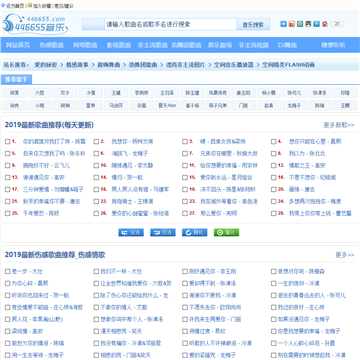Image resolution: width=360 pixels, height=360 pixels.
Task: Tick the checkbox for song number 6
Action: [96, 154]
